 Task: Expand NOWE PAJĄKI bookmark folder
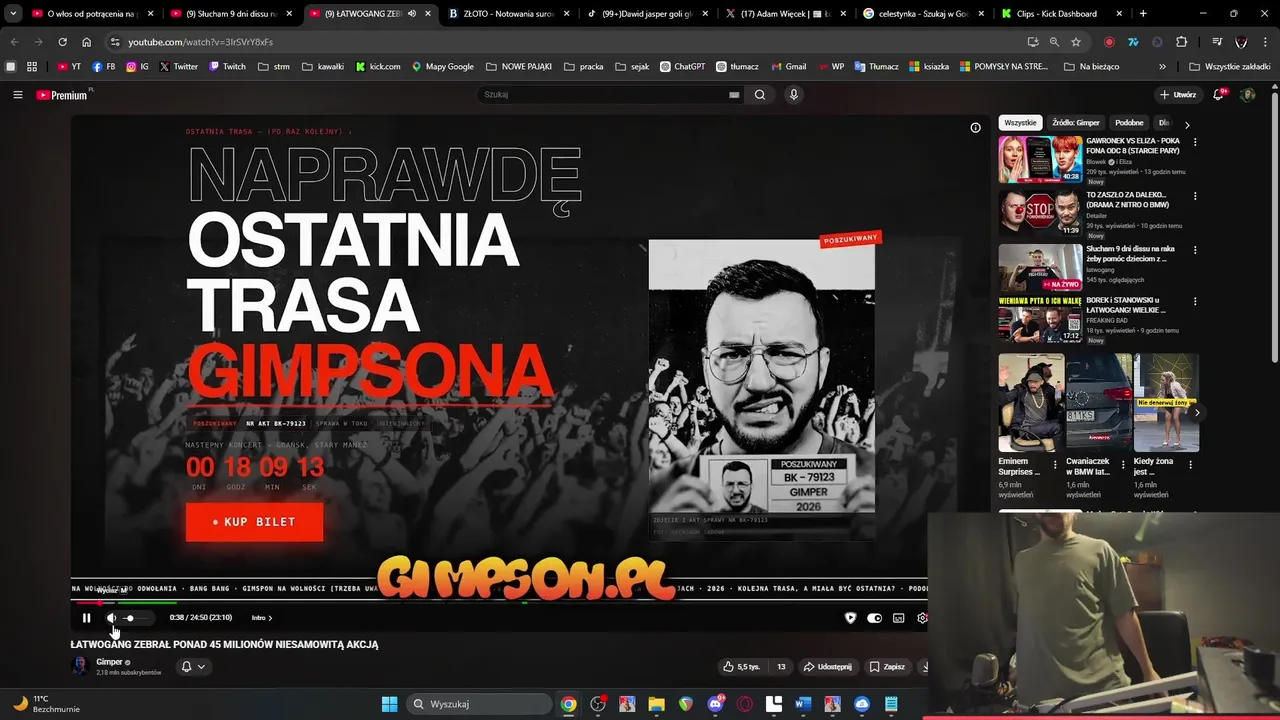click(x=518, y=67)
